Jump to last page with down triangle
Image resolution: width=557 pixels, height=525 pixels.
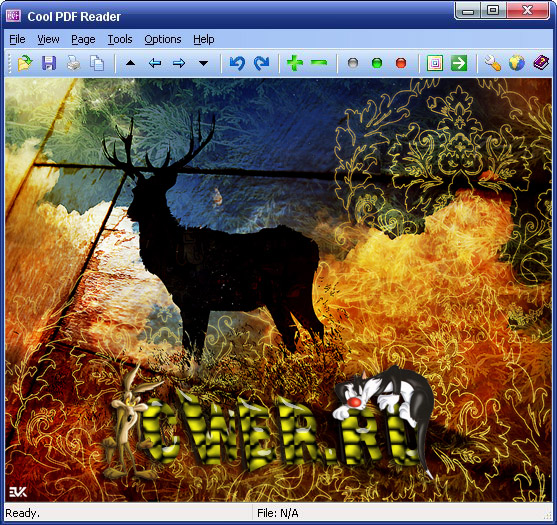click(x=203, y=64)
